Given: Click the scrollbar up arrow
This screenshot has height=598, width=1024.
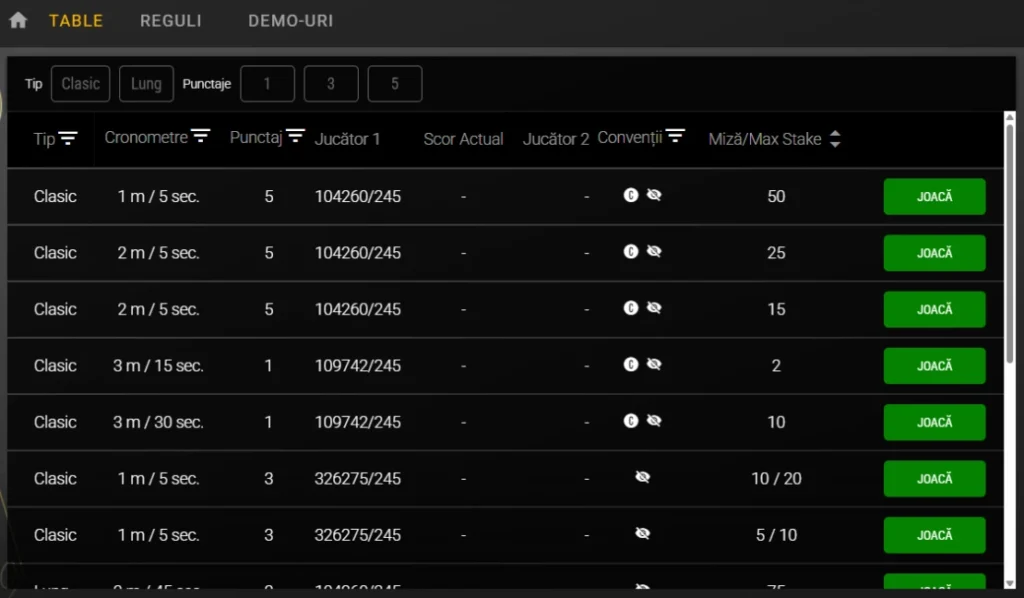Looking at the screenshot, I should [x=1010, y=118].
